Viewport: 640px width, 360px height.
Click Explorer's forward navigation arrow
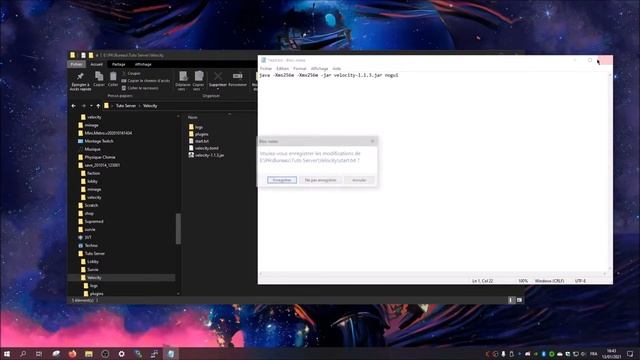point(83,106)
